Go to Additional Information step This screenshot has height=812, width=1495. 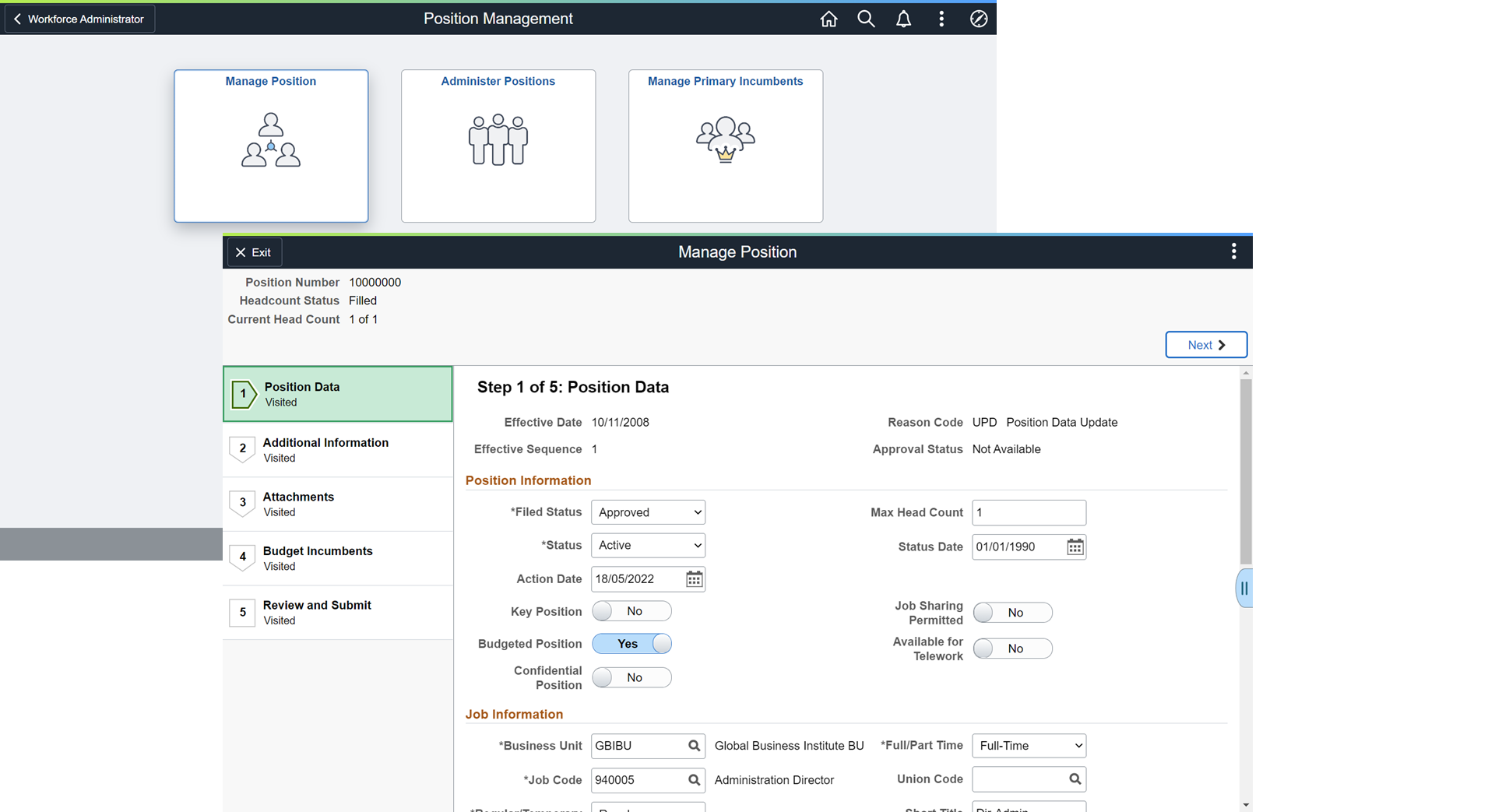338,449
